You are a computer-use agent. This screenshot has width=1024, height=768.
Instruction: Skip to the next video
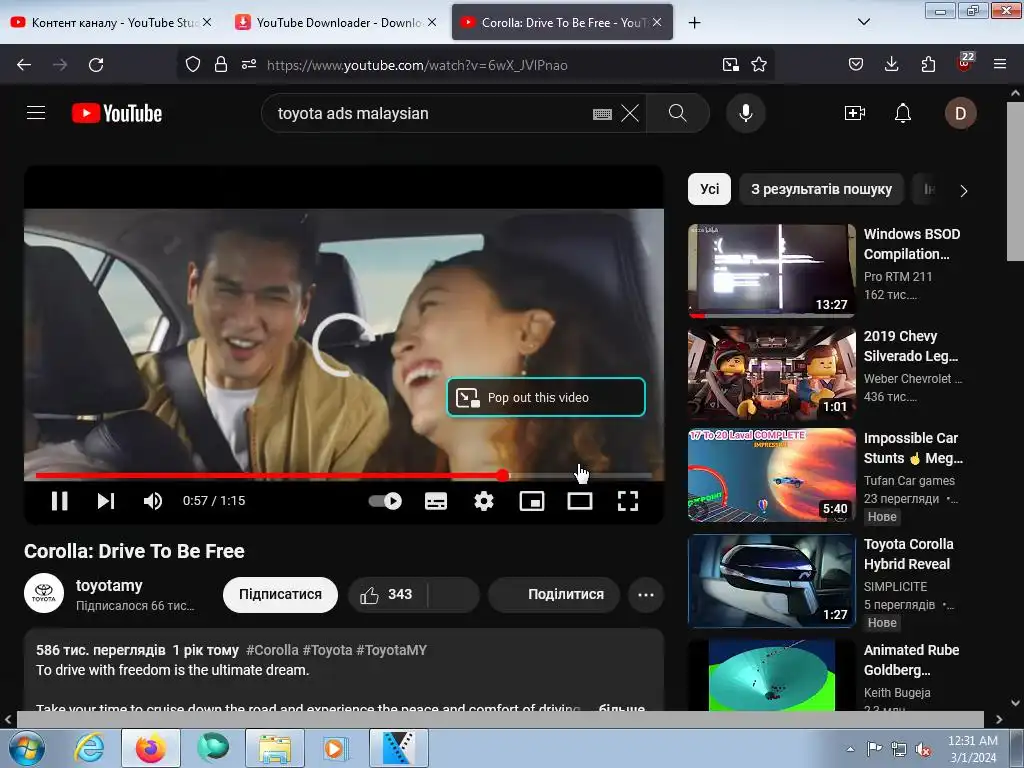[106, 501]
